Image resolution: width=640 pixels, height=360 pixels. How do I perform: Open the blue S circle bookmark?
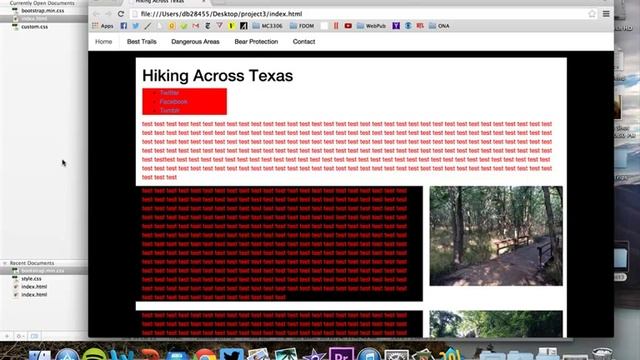point(408,26)
